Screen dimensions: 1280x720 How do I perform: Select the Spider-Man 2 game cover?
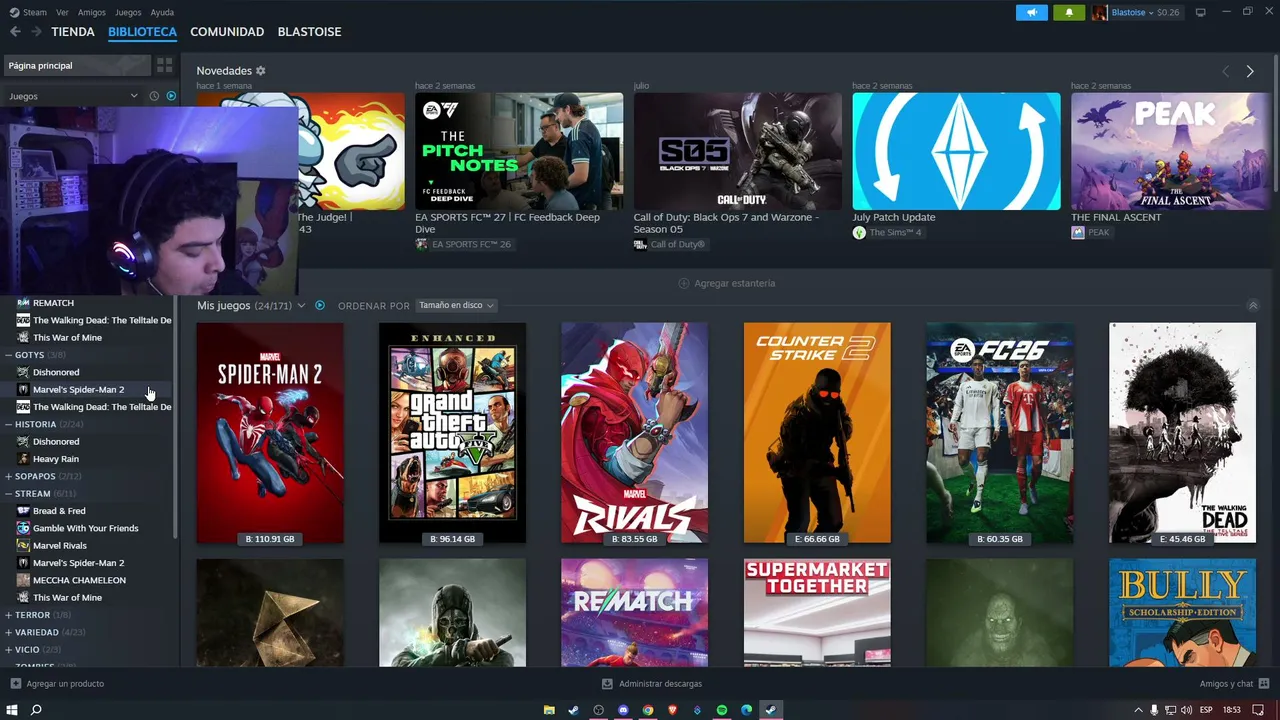(270, 433)
